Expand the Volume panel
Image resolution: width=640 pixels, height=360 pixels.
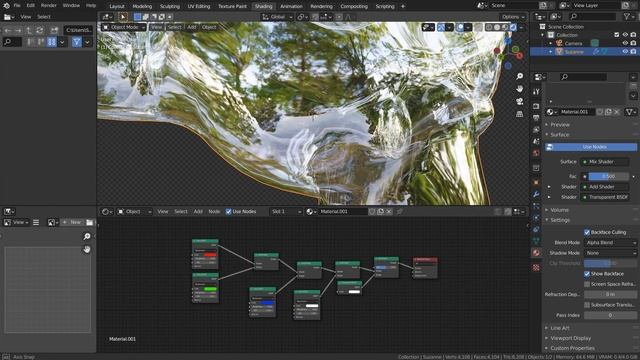[x=559, y=210]
